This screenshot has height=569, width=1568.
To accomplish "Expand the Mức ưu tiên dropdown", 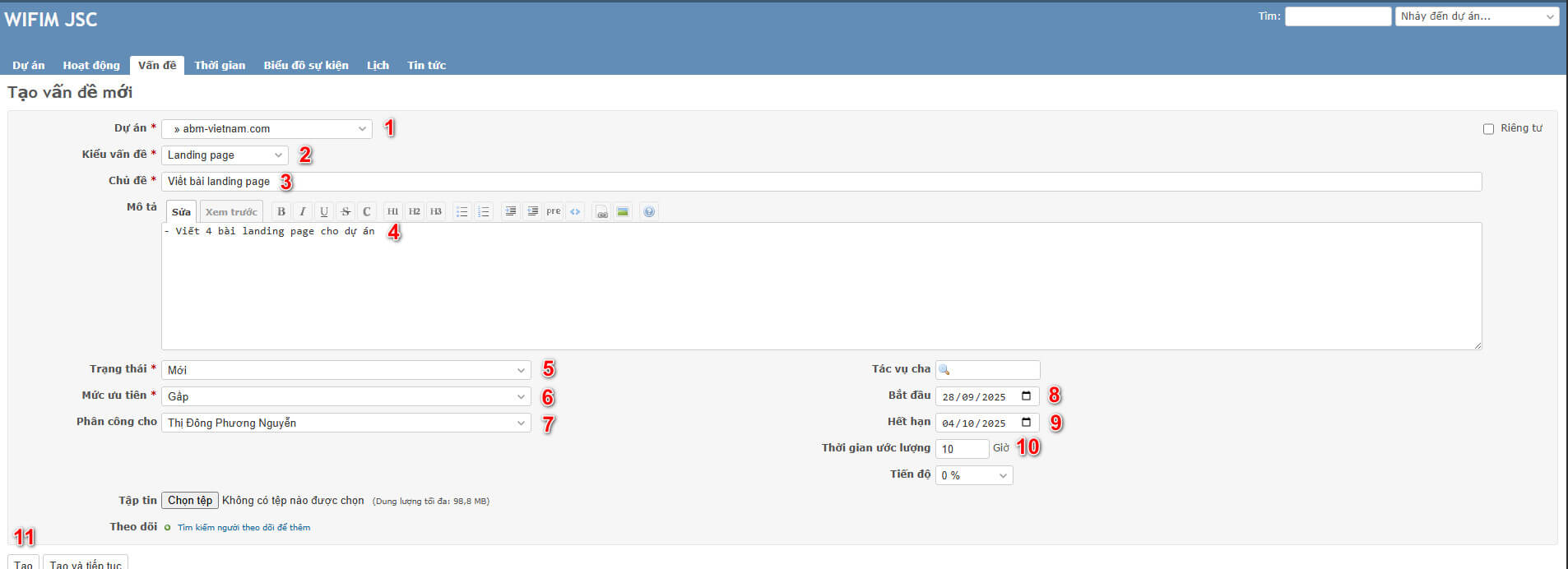I will tap(346, 397).
